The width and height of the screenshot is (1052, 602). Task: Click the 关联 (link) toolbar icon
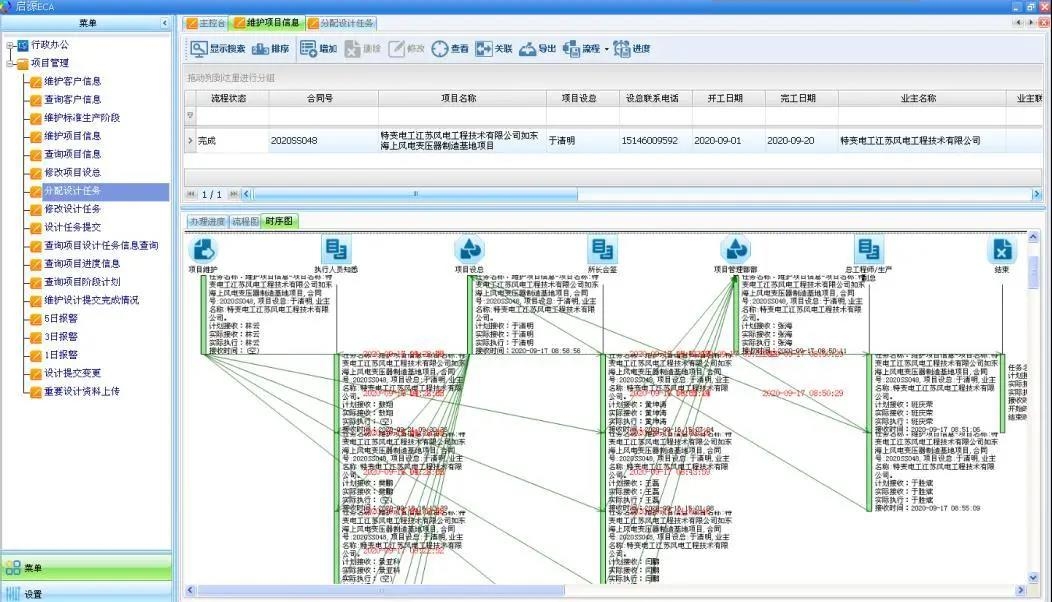point(484,48)
